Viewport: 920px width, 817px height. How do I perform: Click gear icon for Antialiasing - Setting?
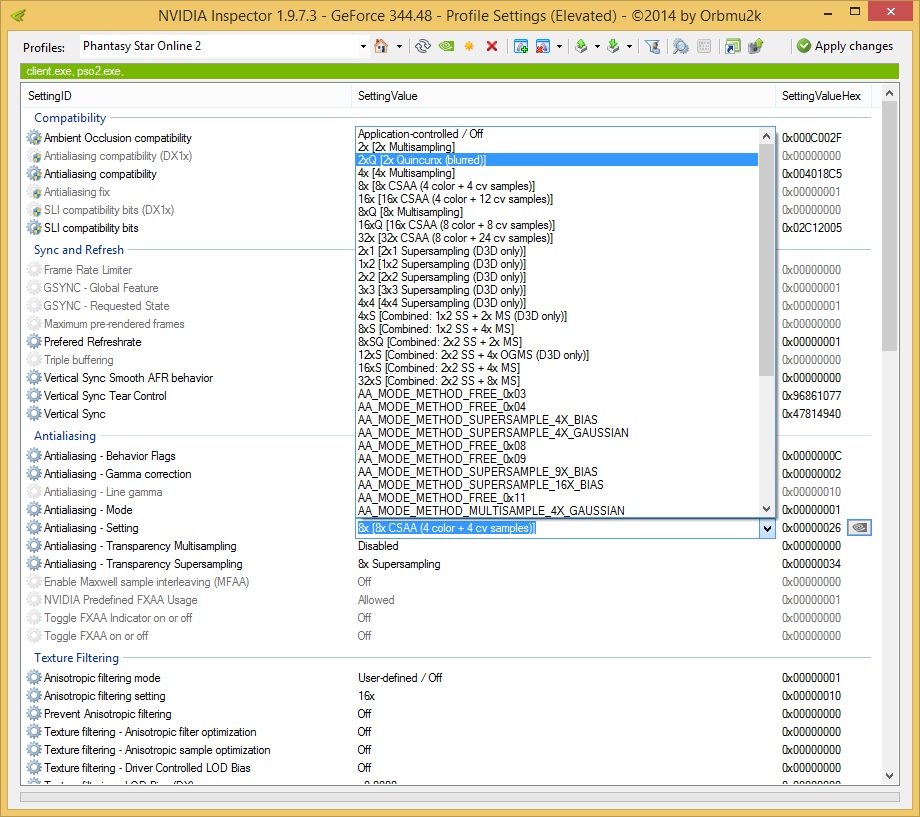click(34, 528)
